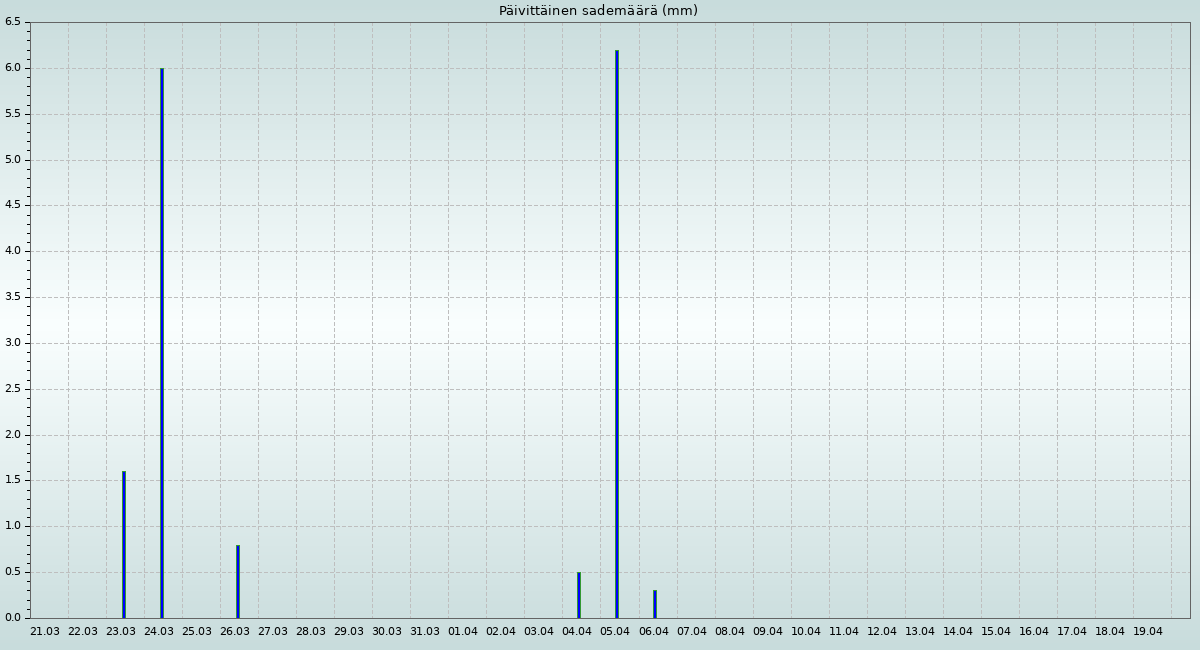This screenshot has width=1200, height=650.
Task: Select the 3.0 y-axis value label
Action: point(13,343)
